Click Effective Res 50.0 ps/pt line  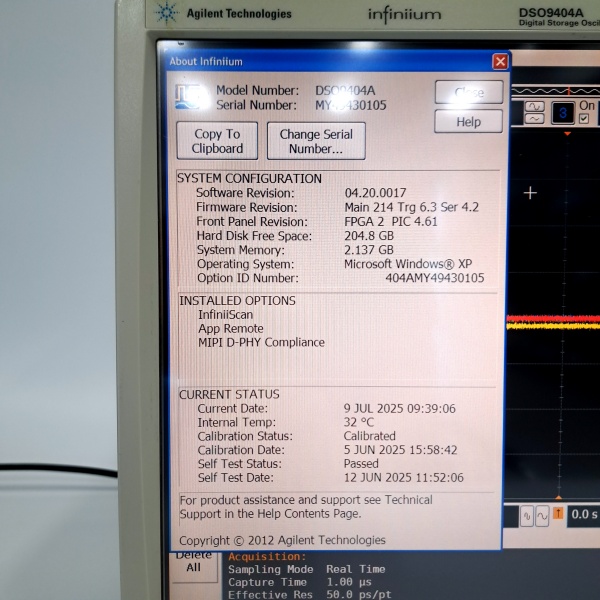click(x=310, y=594)
